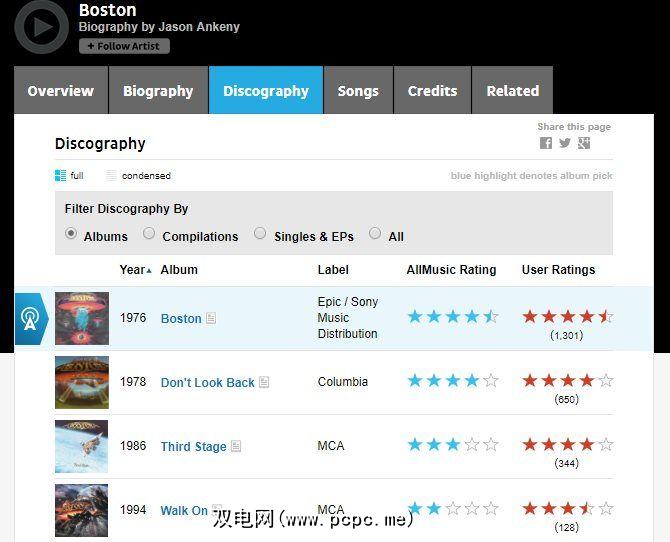Click the (128) user ratings count

point(567,527)
